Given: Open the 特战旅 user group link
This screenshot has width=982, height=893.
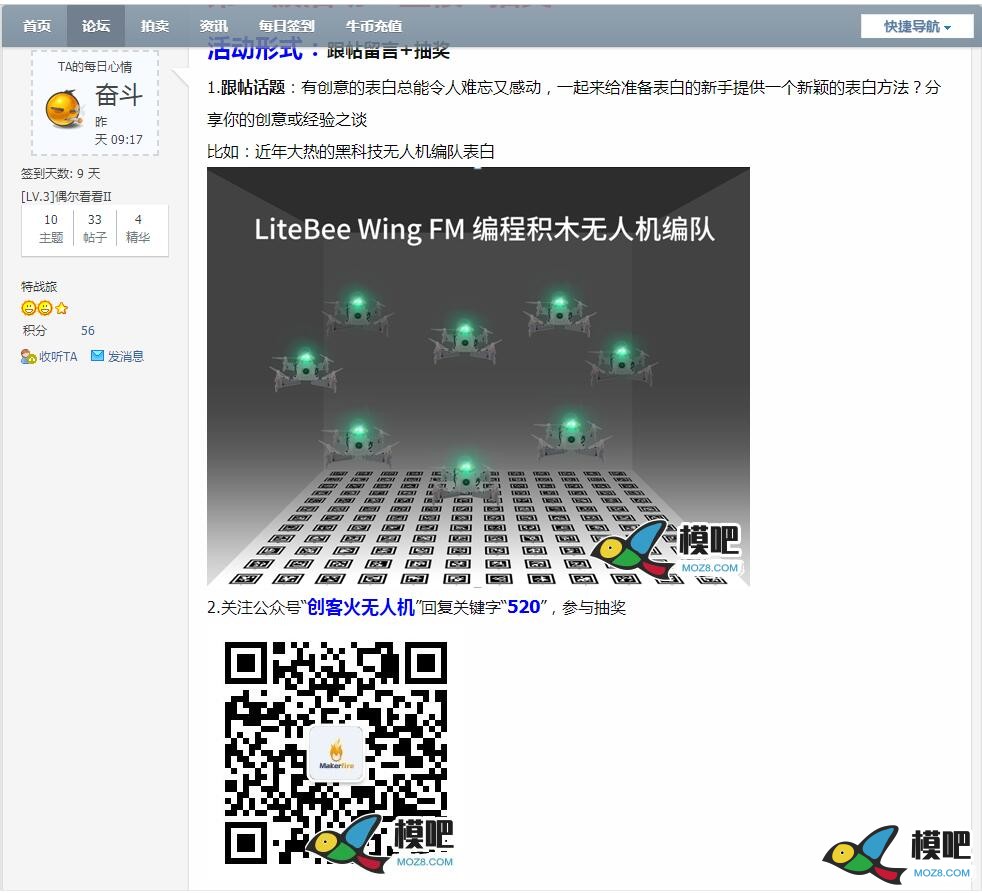Looking at the screenshot, I should [x=39, y=287].
